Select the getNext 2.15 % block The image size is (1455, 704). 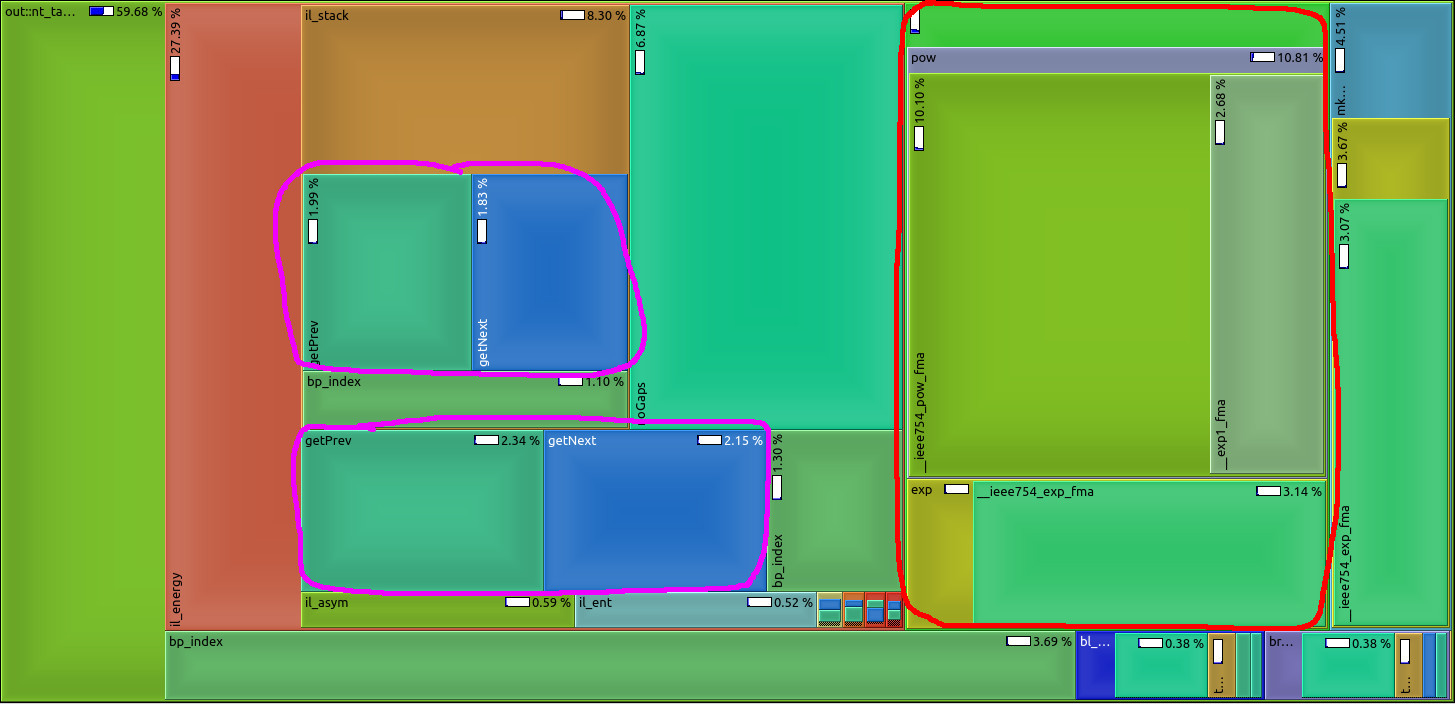coord(655,511)
